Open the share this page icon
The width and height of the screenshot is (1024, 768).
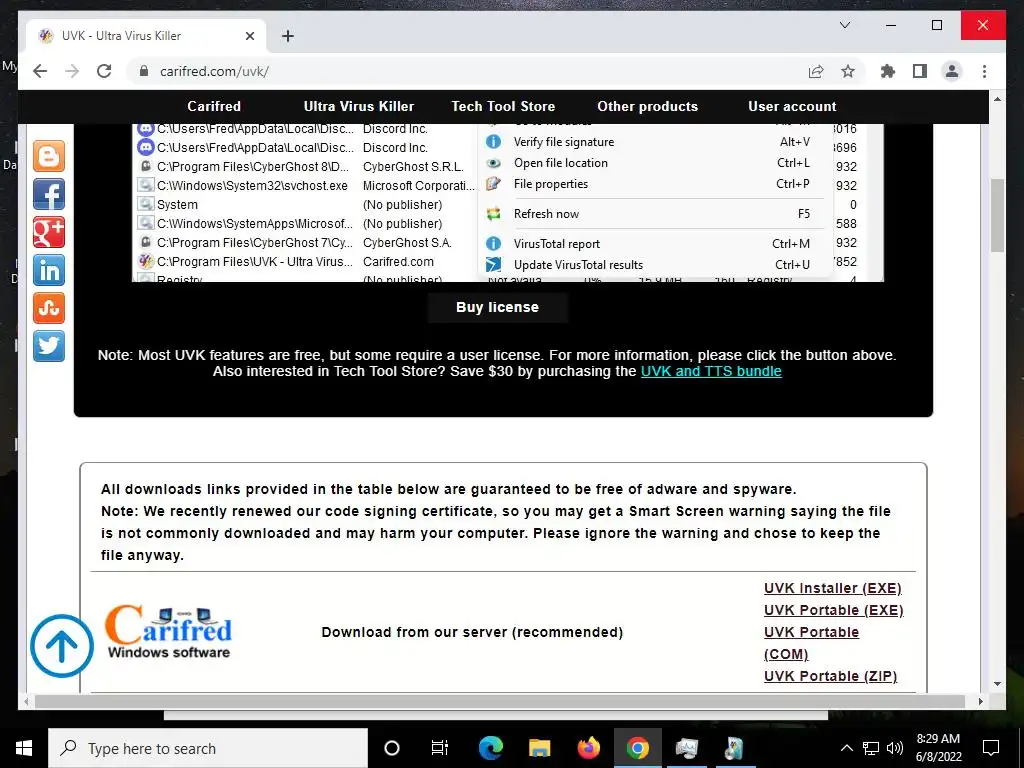click(x=816, y=71)
